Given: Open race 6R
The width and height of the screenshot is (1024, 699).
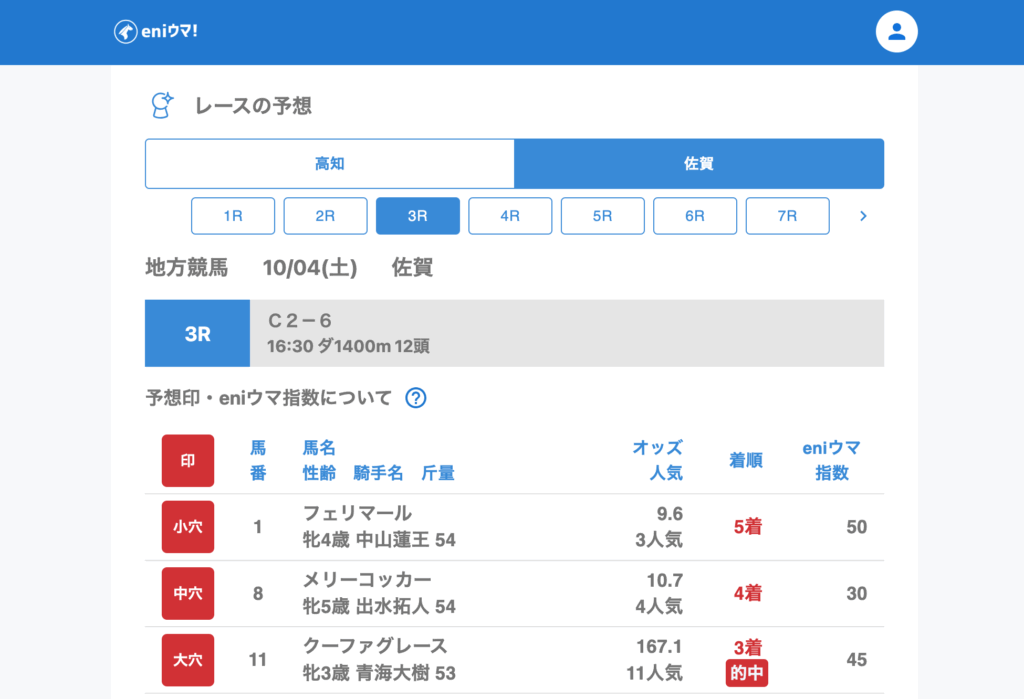Looking at the screenshot, I should coord(695,216).
